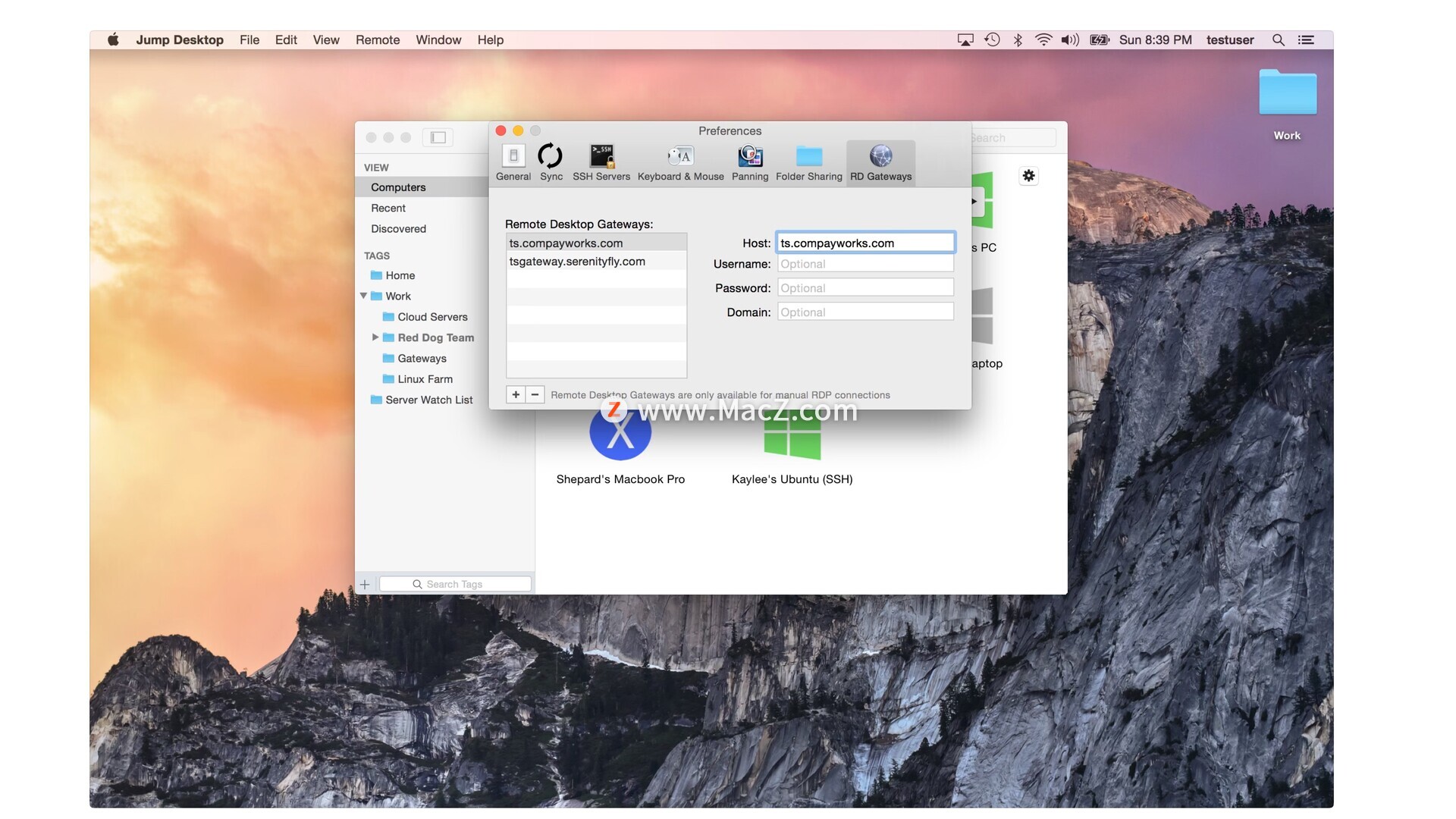Open Notification Center
This screenshot has width=1456, height=819.
1306,39
